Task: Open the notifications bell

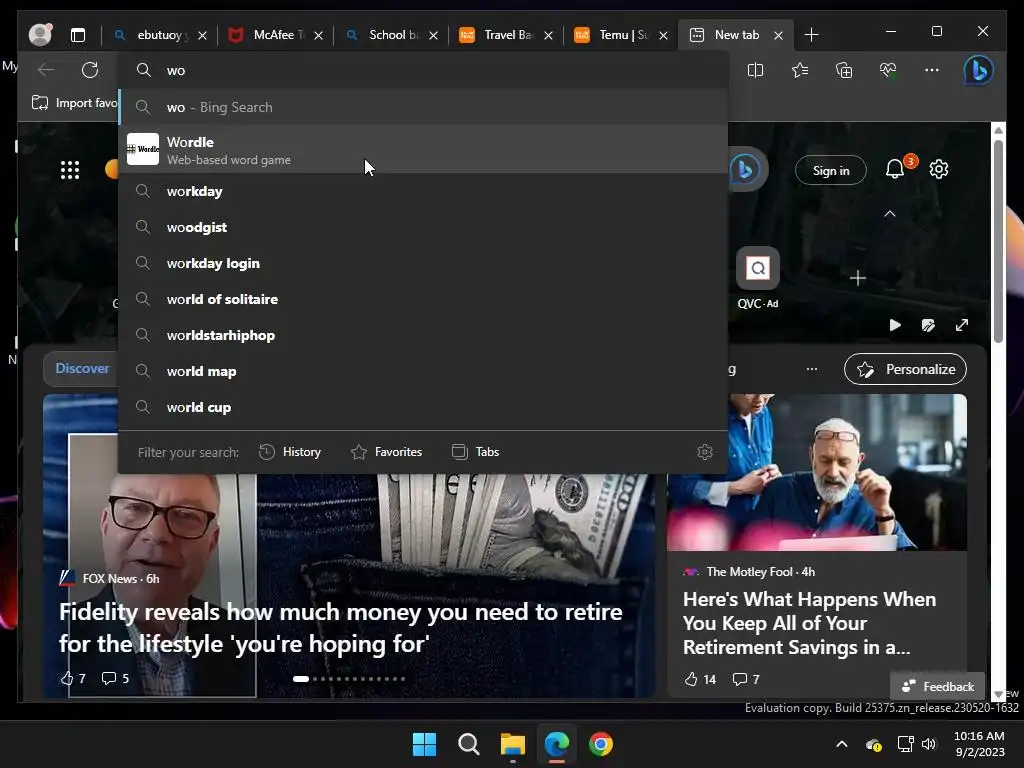Action: [895, 170]
